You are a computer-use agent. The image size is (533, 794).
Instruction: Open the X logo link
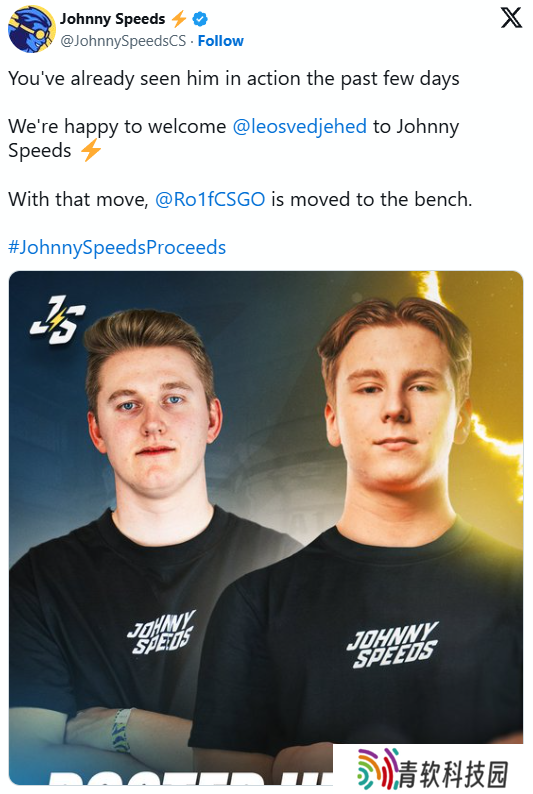point(511,18)
